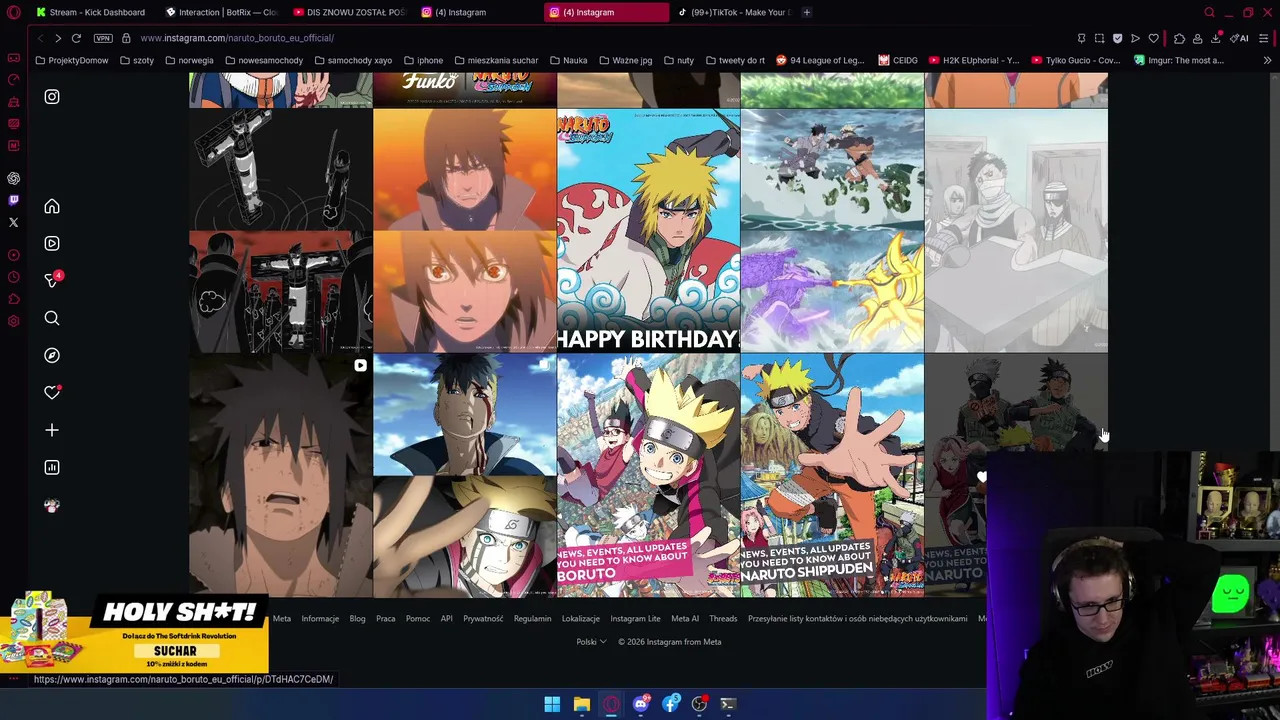Open the szoty bookmark folder
Viewport: 1280px width, 720px height.
[x=136, y=60]
